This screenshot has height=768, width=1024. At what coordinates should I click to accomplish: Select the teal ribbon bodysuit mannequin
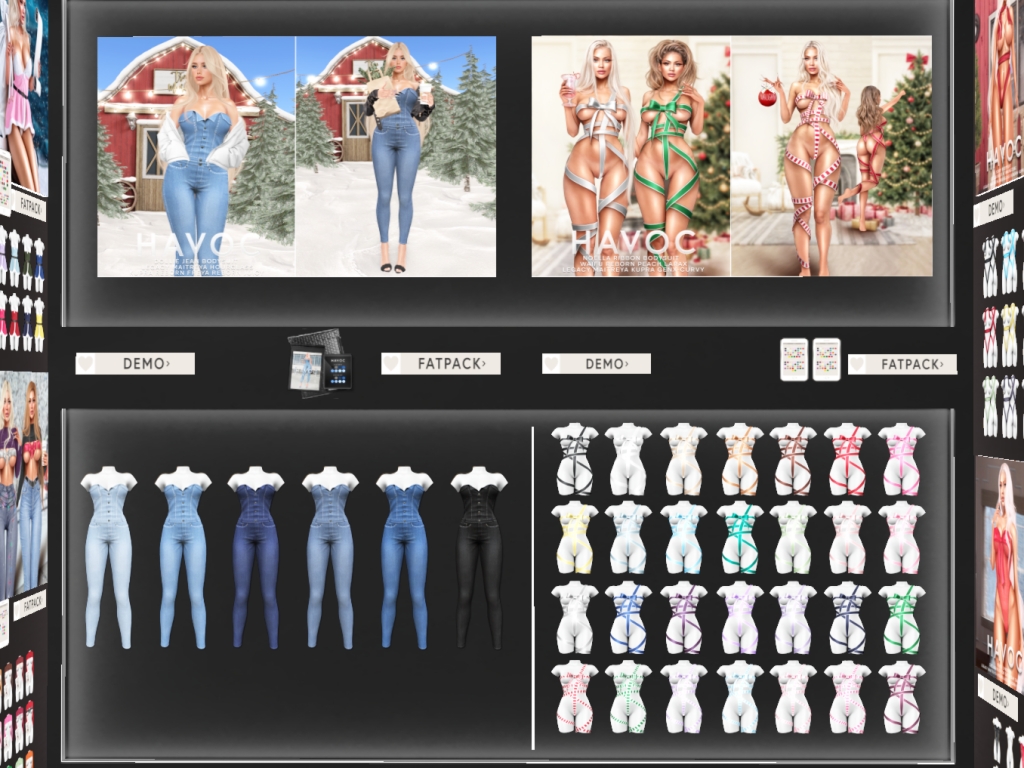(x=738, y=537)
